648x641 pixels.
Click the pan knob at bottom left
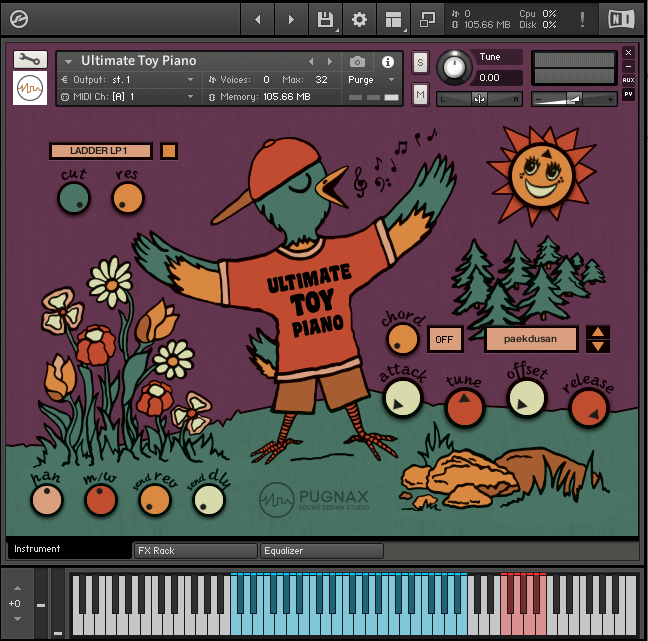[47, 500]
